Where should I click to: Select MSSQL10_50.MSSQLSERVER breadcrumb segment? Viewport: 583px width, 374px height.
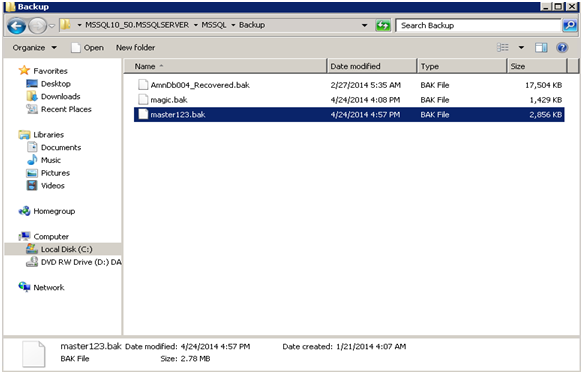(137, 25)
